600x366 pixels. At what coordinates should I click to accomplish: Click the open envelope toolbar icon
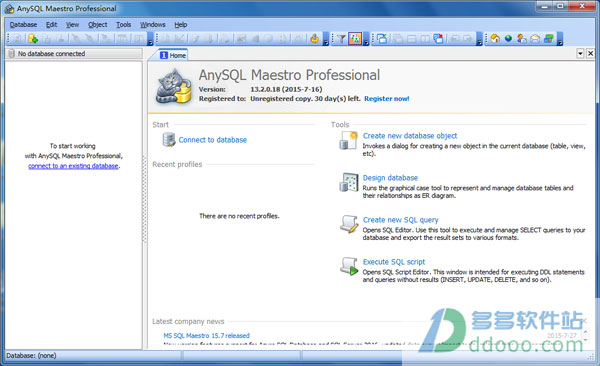(x=535, y=39)
